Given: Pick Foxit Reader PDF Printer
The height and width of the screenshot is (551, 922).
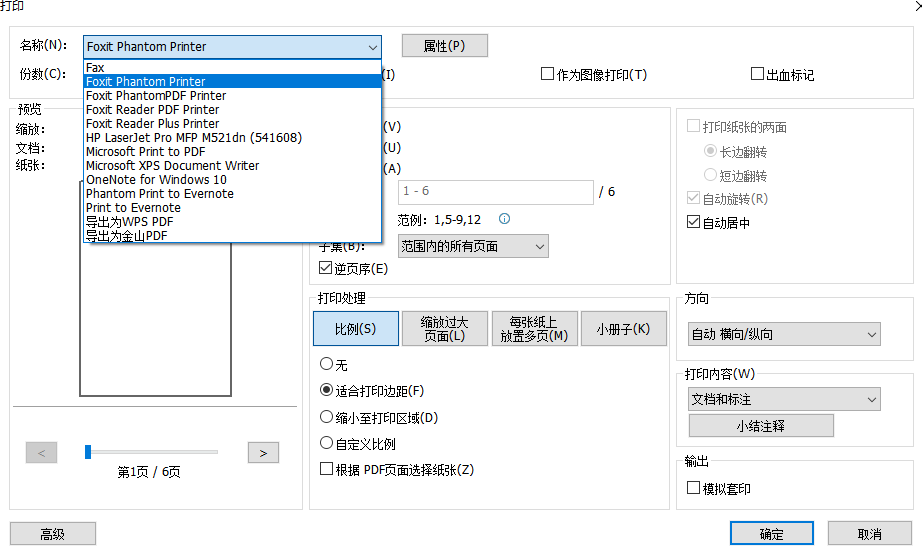Looking at the screenshot, I should pos(233,109).
